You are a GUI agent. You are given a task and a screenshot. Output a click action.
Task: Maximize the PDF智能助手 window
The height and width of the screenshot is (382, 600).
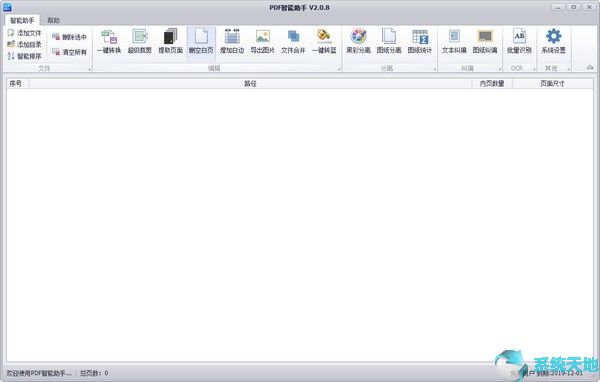[574, 7]
